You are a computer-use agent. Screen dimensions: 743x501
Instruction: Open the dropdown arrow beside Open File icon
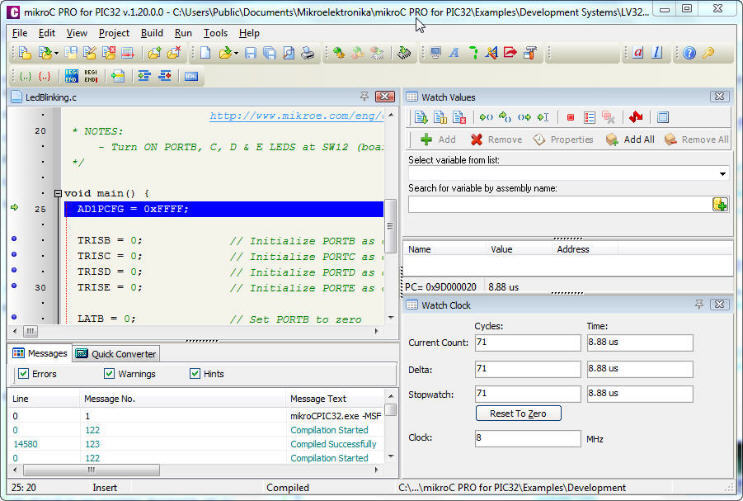click(x=236, y=53)
